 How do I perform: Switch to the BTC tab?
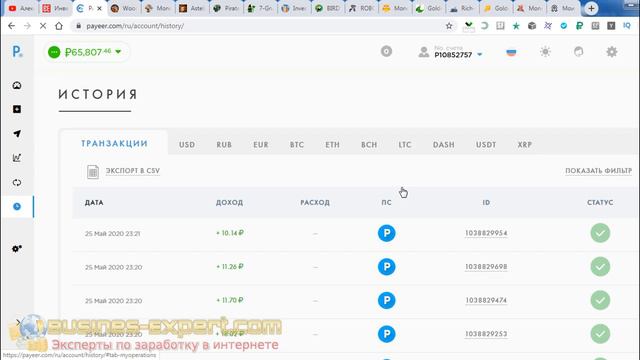pyautogui.click(x=297, y=144)
